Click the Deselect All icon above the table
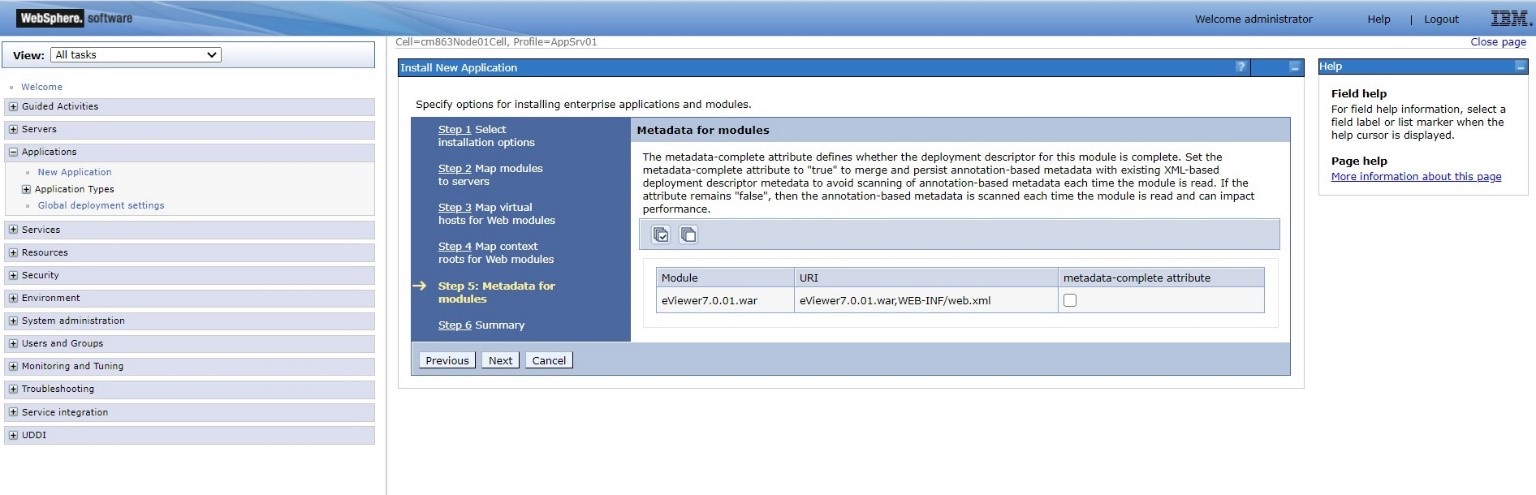Image resolution: width=1536 pixels, height=495 pixels. click(688, 235)
